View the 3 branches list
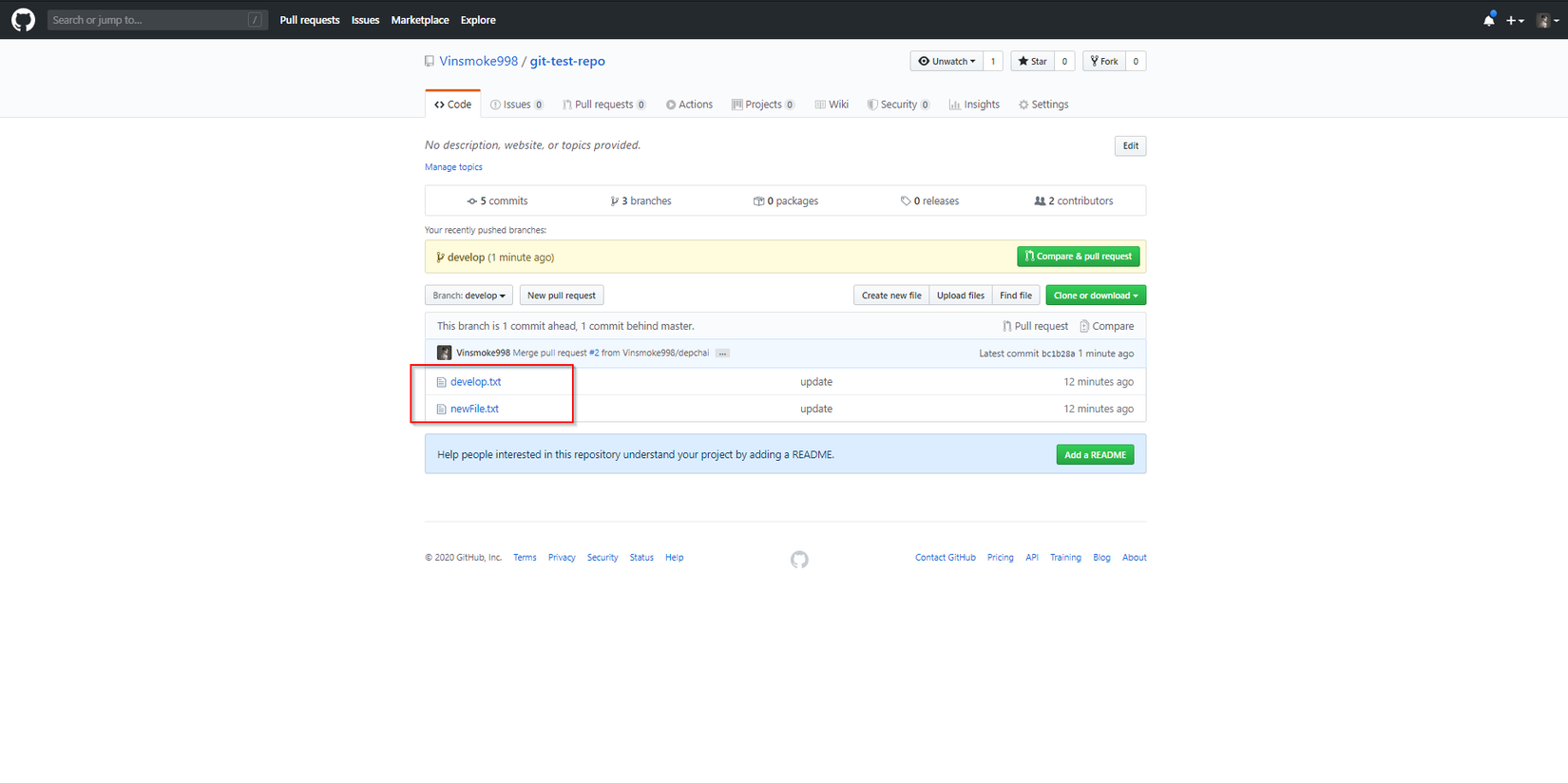This screenshot has width=1568, height=783. point(641,201)
